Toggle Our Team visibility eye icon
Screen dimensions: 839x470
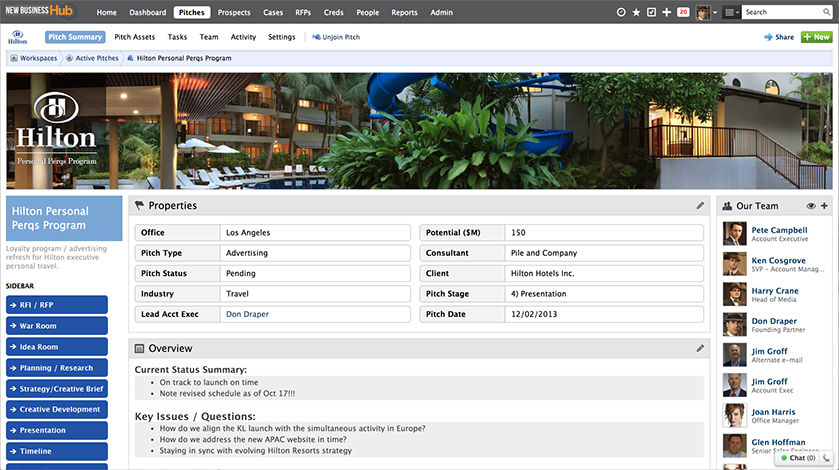coord(811,206)
